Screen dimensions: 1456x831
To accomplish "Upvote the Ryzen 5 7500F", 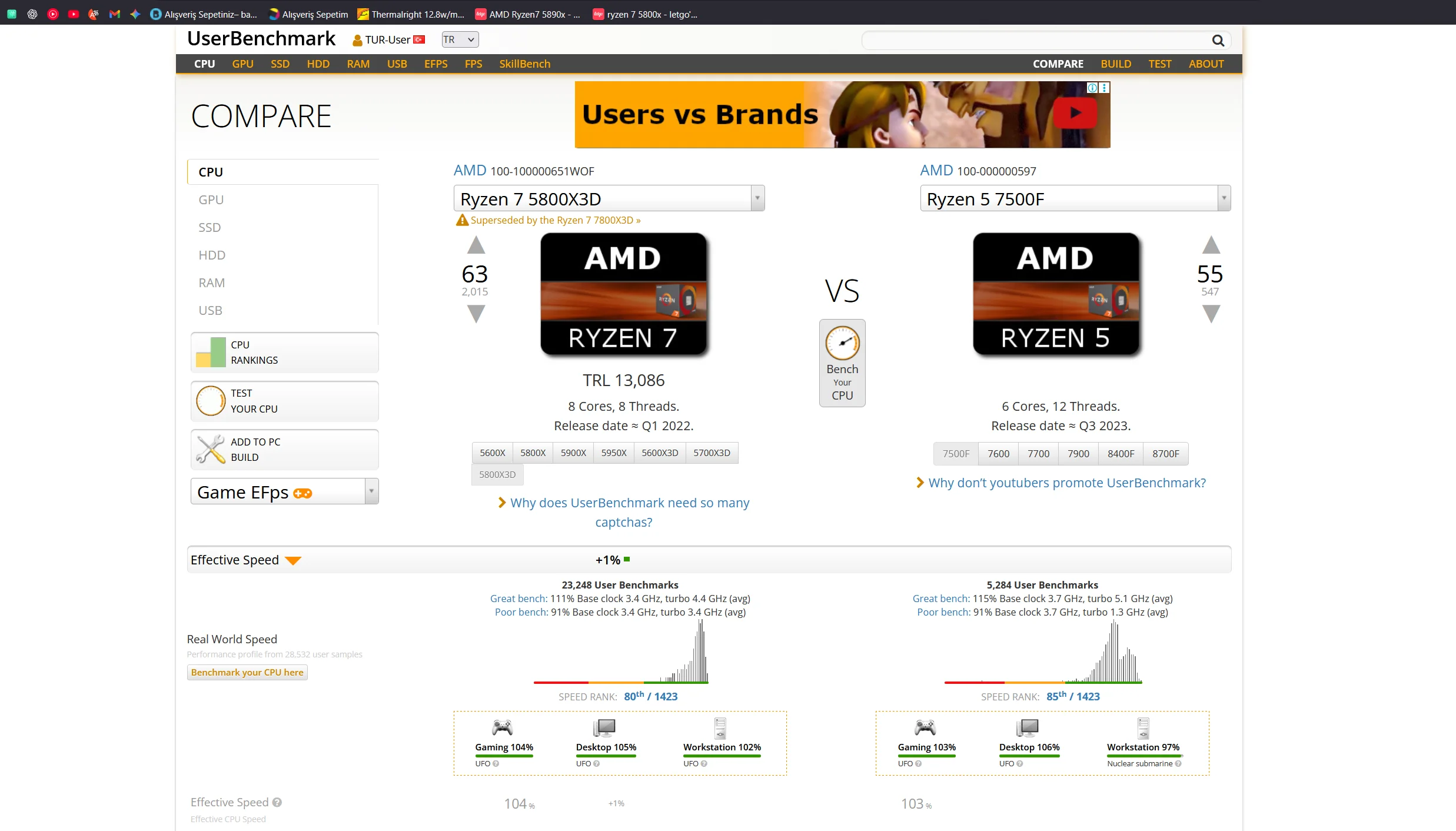I will point(1211,245).
